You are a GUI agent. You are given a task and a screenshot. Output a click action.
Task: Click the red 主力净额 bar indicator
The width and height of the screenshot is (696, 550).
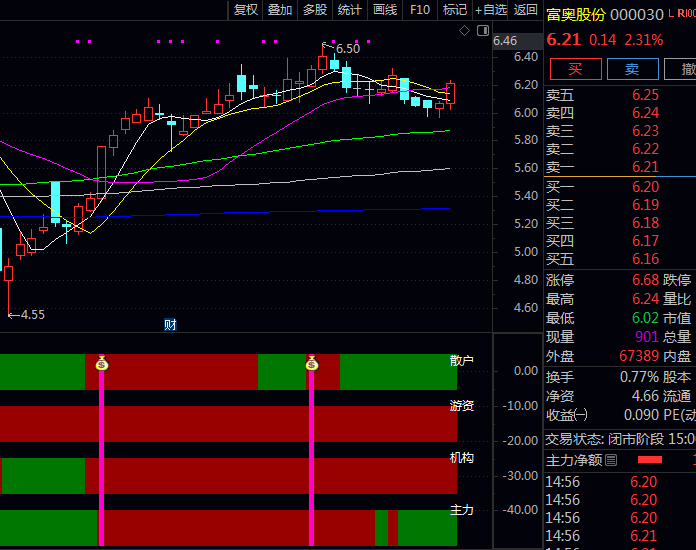click(x=650, y=460)
